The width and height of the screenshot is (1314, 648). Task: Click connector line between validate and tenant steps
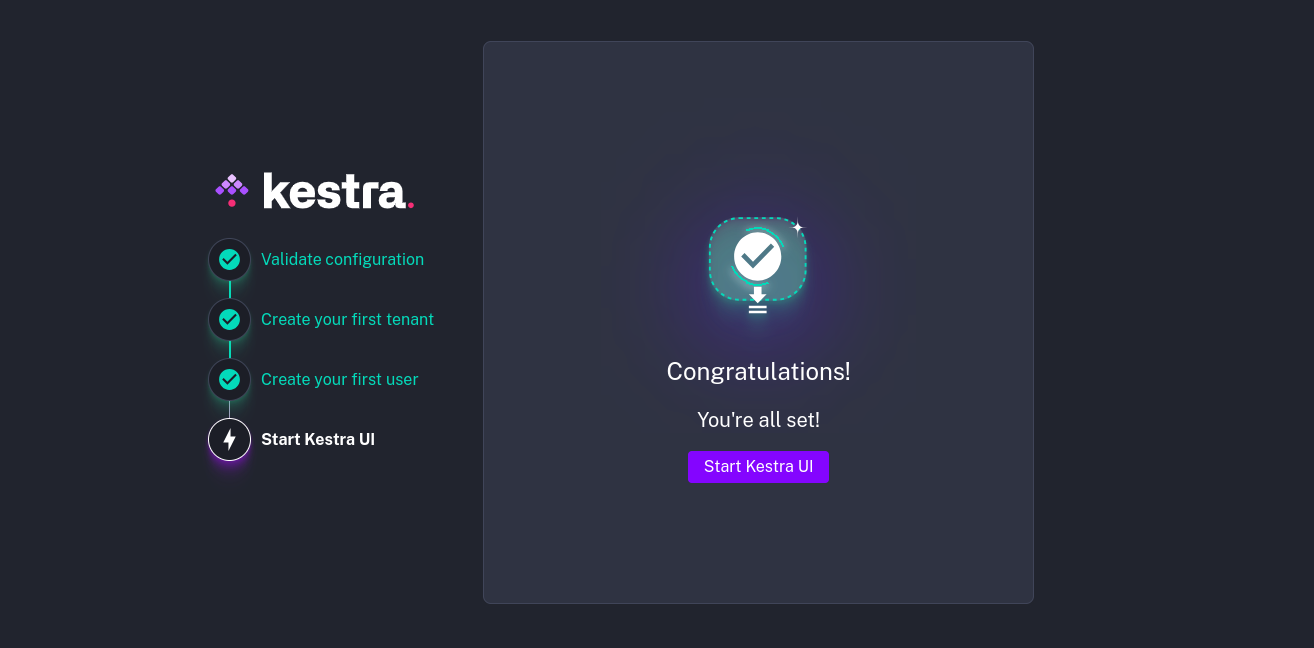click(x=229, y=290)
